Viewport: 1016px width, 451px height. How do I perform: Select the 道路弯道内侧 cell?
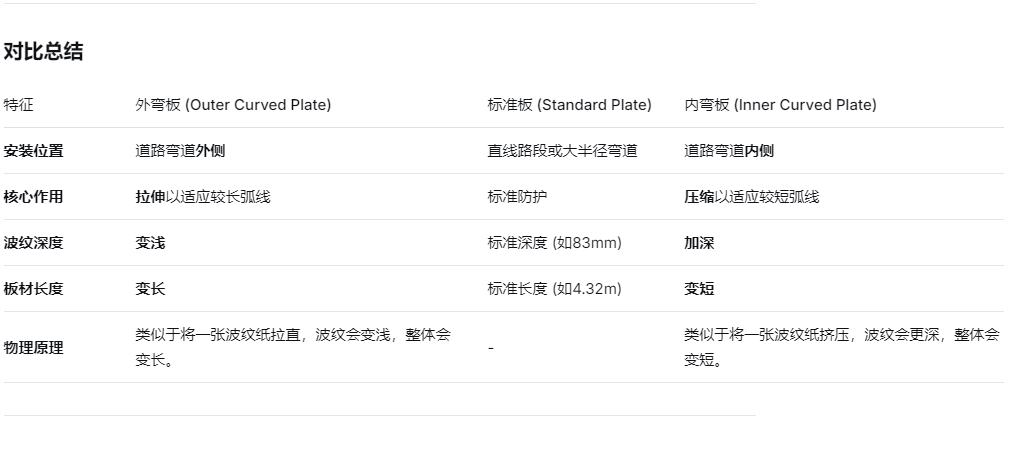(728, 151)
